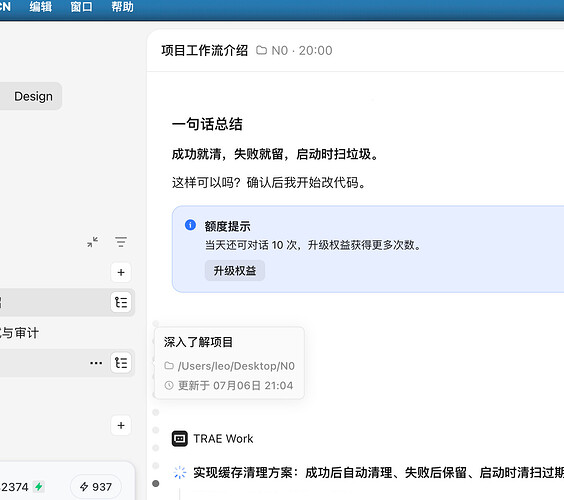Click the 深入了解项目 tooltip card title
This screenshot has width=564, height=500.
198,342
